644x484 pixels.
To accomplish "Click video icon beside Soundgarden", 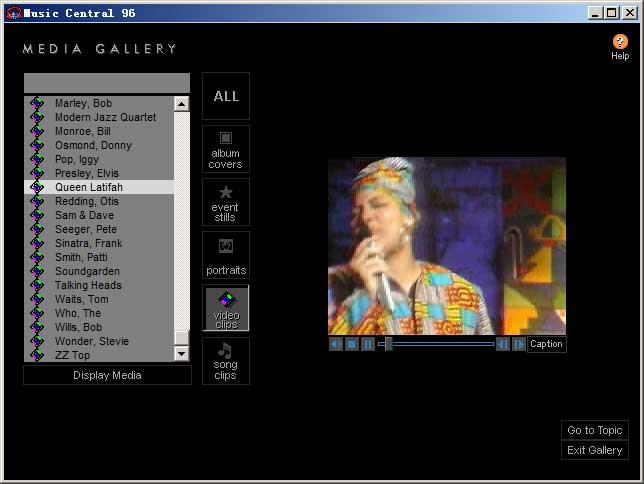I will pyautogui.click(x=37, y=271).
